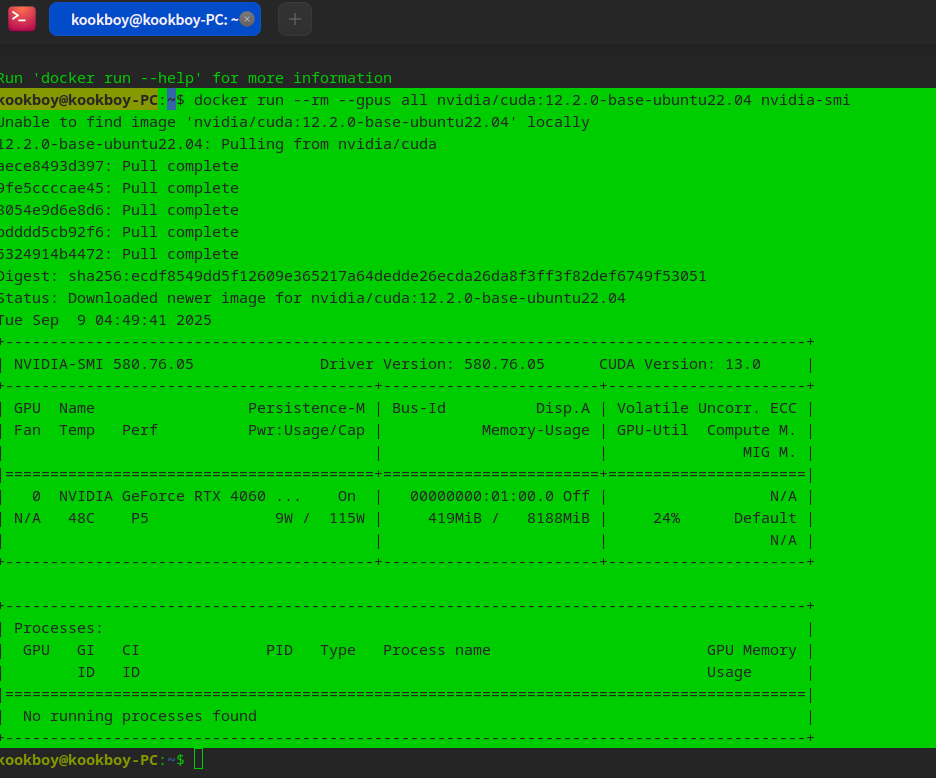Click the red terminal app icon
This screenshot has width=936, height=778.
click(21, 19)
